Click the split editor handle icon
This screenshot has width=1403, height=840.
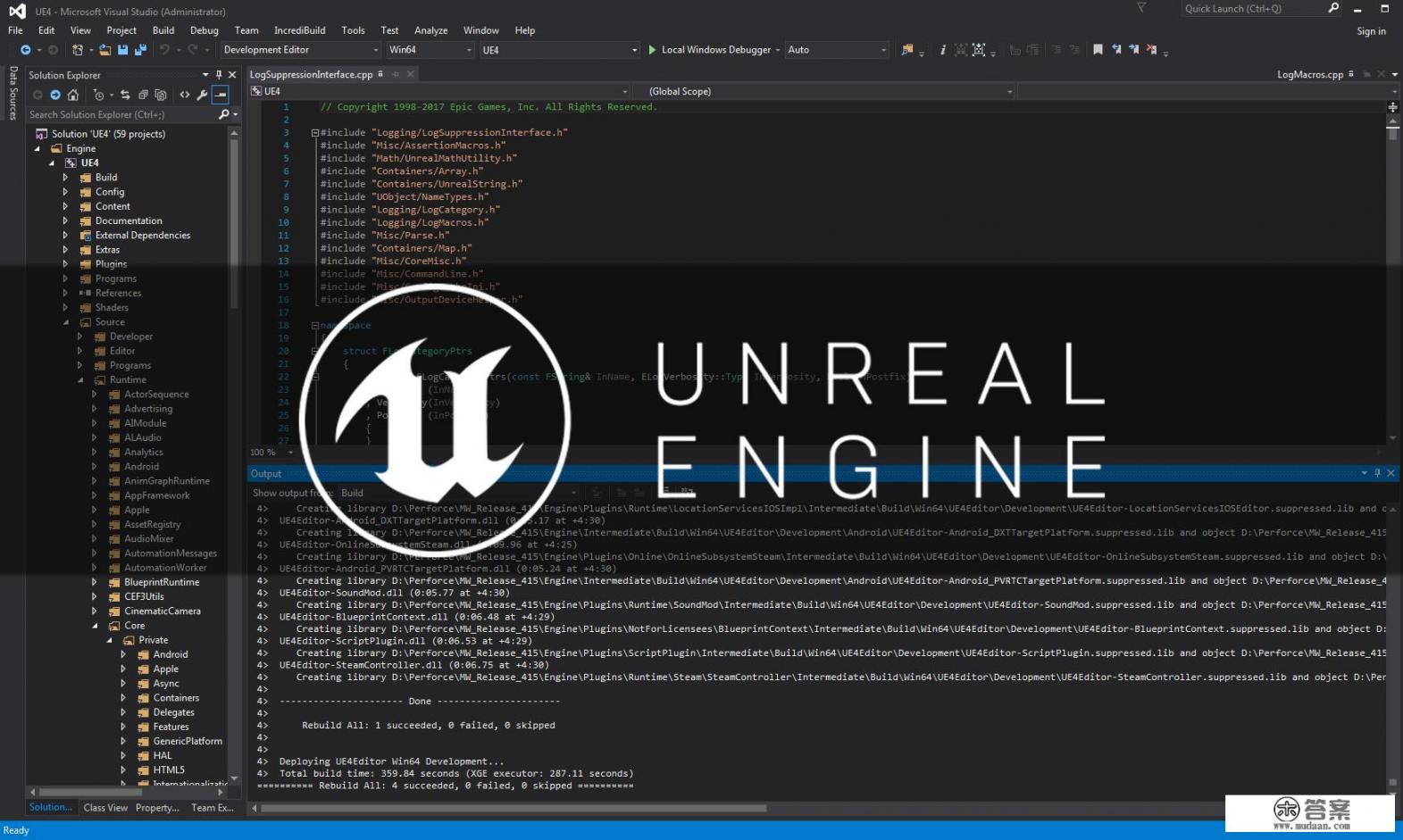(x=1392, y=106)
